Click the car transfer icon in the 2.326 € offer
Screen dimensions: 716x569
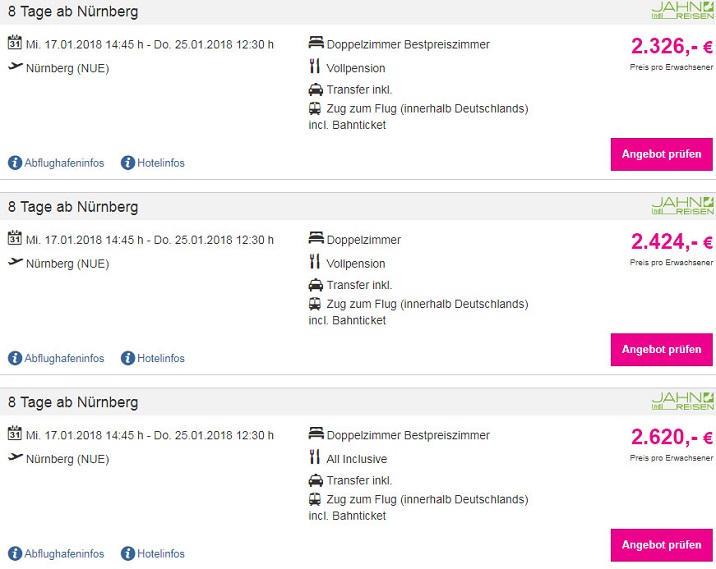click(x=316, y=89)
